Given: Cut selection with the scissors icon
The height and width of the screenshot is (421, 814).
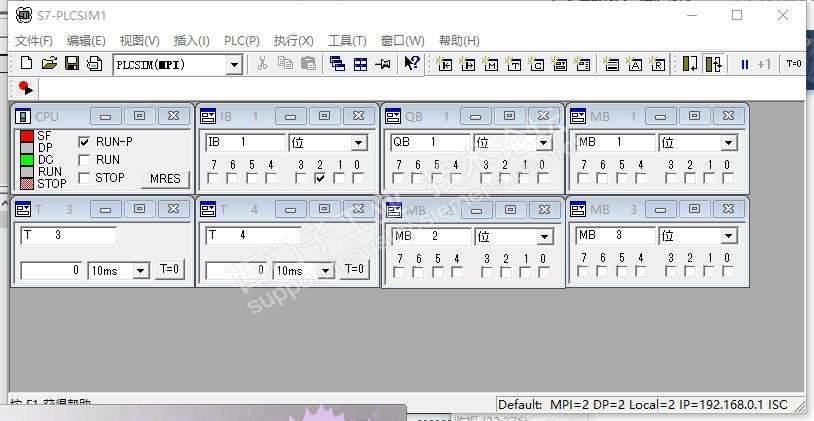Looking at the screenshot, I should coord(262,64).
